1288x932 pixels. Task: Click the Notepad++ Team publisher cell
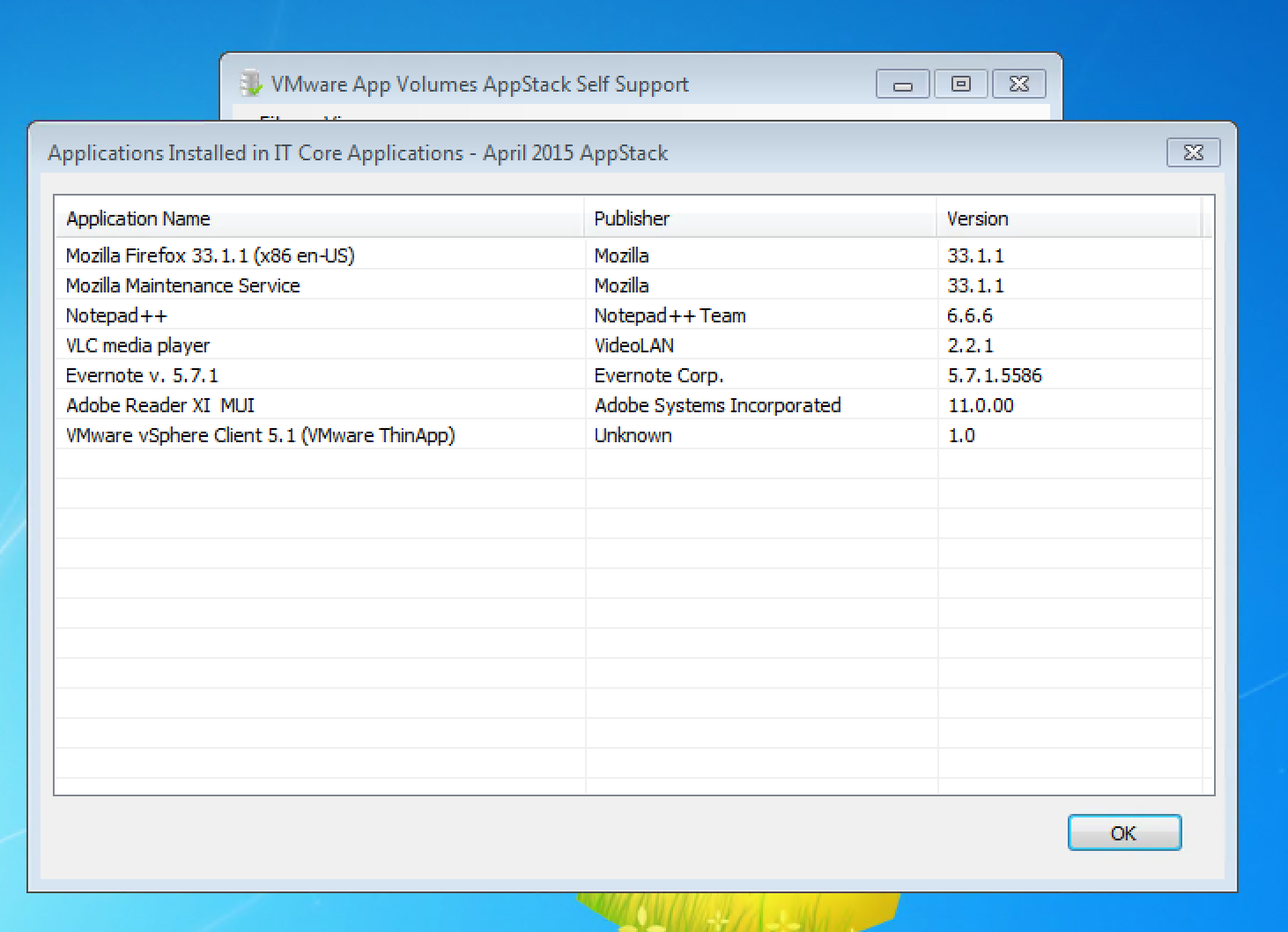tap(670, 315)
